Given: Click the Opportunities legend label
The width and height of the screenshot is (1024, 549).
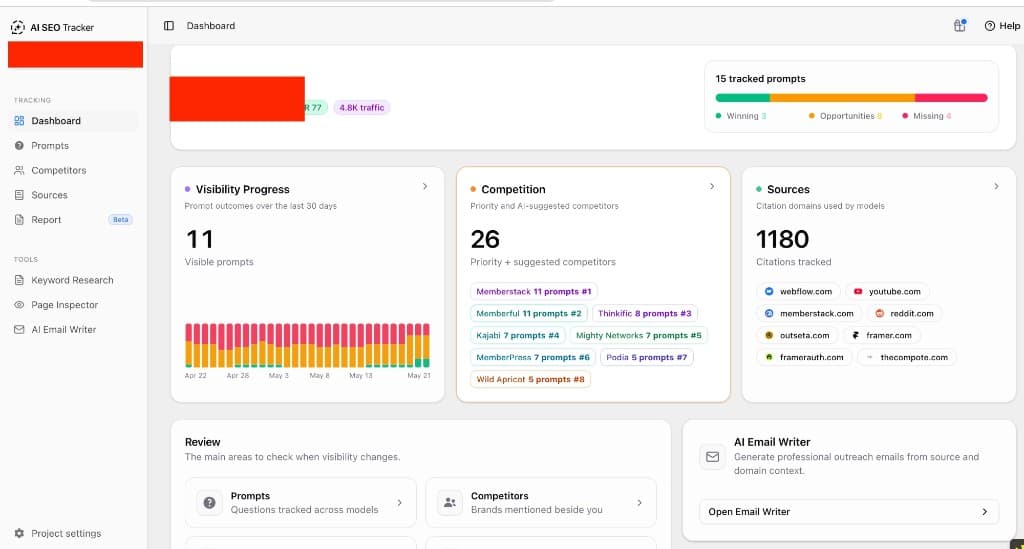Looking at the screenshot, I should 847,116.
